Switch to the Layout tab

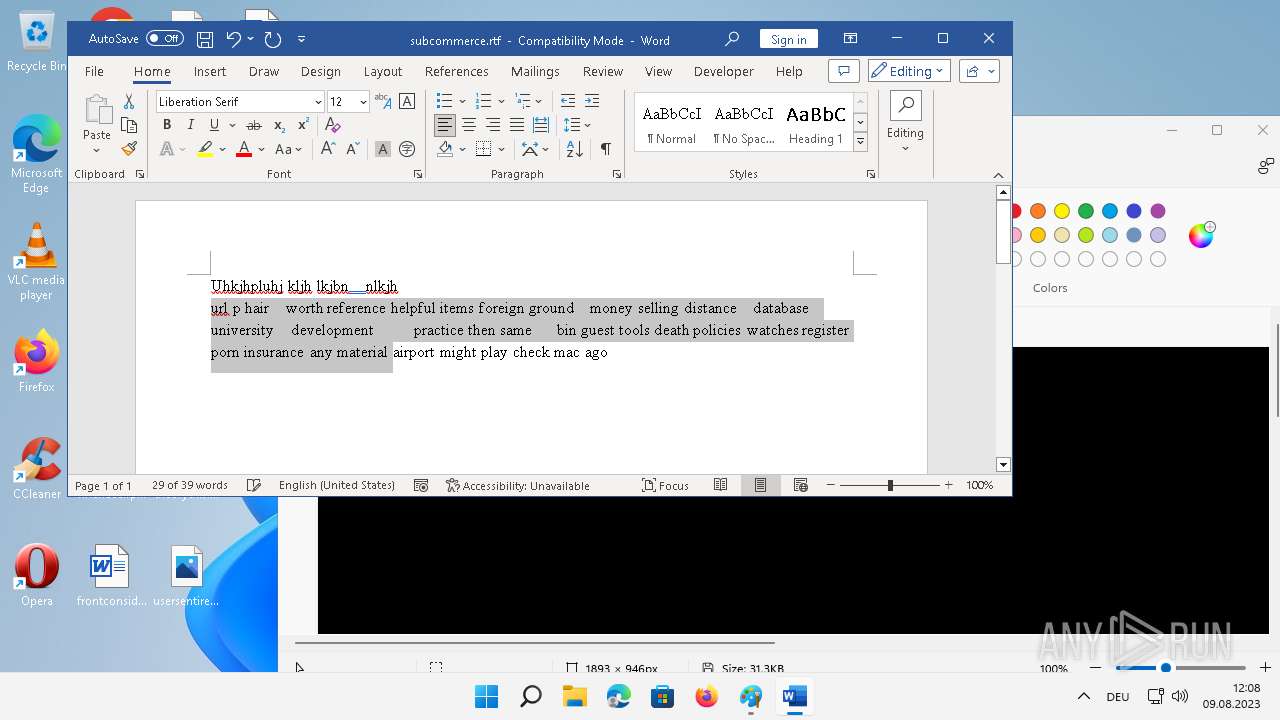[383, 71]
